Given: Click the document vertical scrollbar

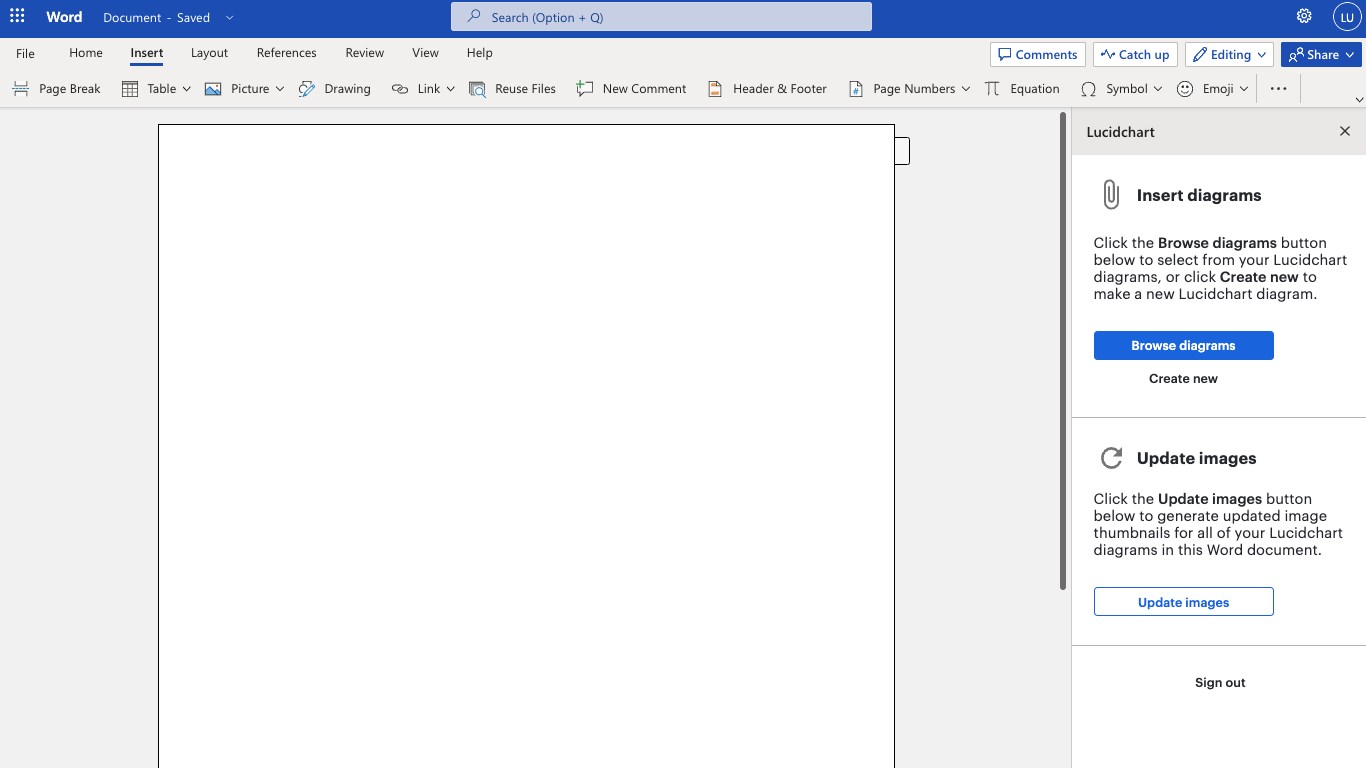Looking at the screenshot, I should coord(1063,350).
